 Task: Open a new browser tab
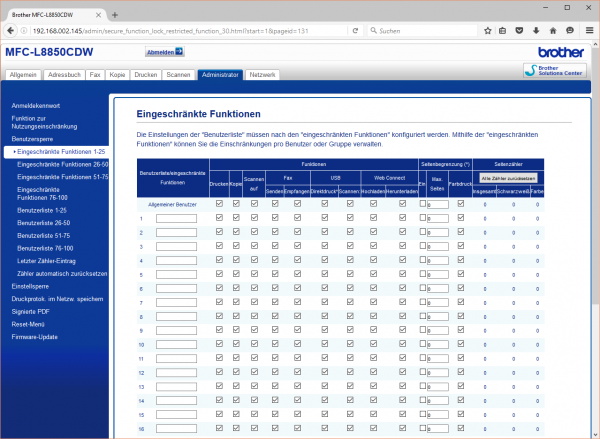coord(115,14)
